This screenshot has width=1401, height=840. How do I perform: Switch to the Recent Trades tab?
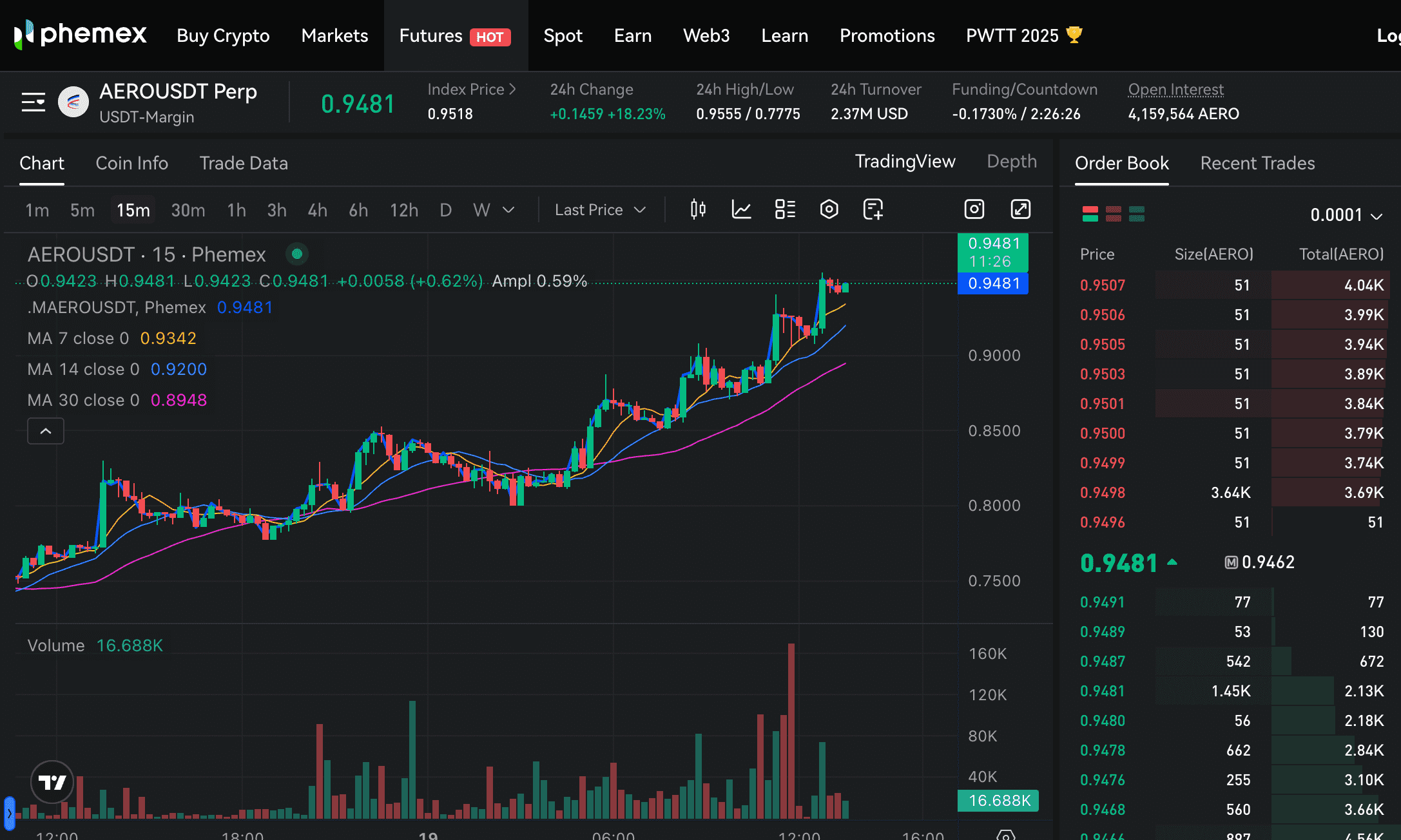[x=1257, y=163]
